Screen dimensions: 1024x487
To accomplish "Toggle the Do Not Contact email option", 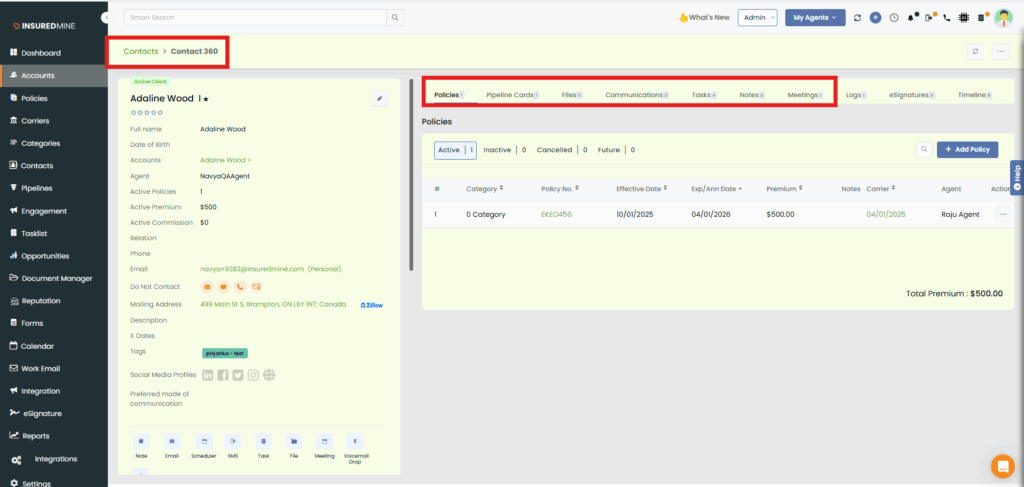I will 207,287.
